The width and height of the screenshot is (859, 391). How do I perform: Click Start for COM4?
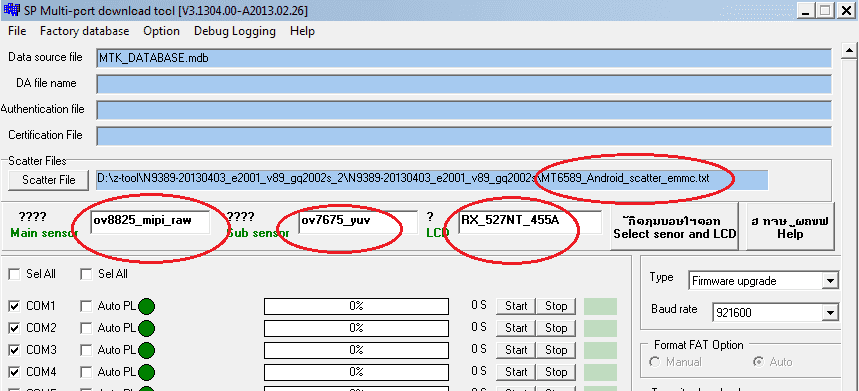coord(516,372)
